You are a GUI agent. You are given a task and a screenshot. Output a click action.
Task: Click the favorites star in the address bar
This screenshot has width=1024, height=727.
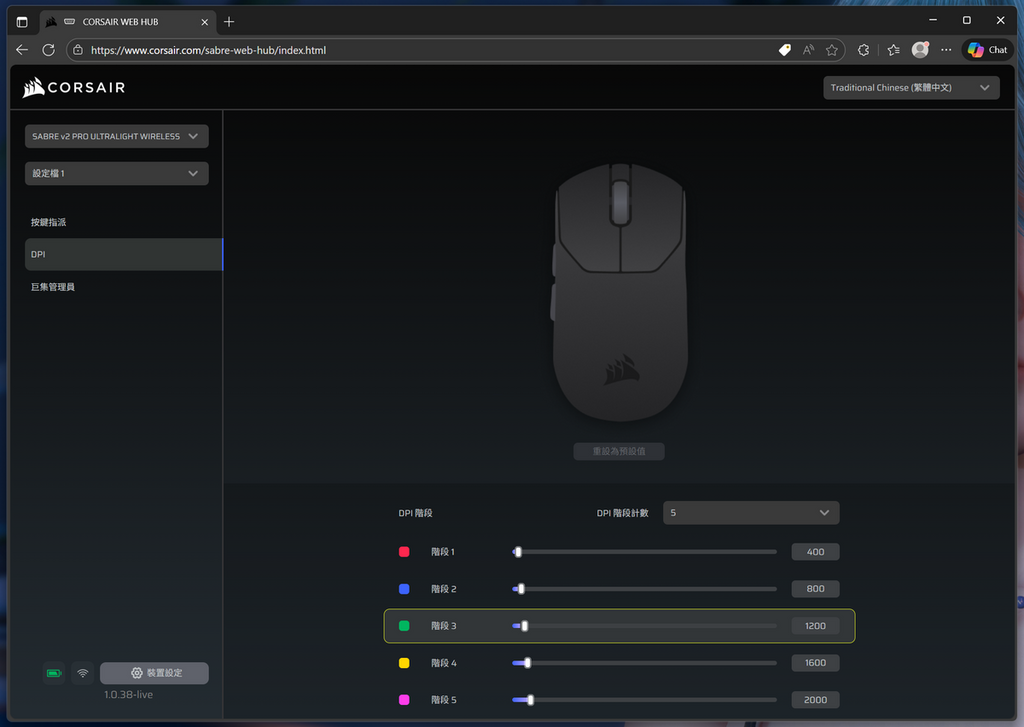(832, 49)
